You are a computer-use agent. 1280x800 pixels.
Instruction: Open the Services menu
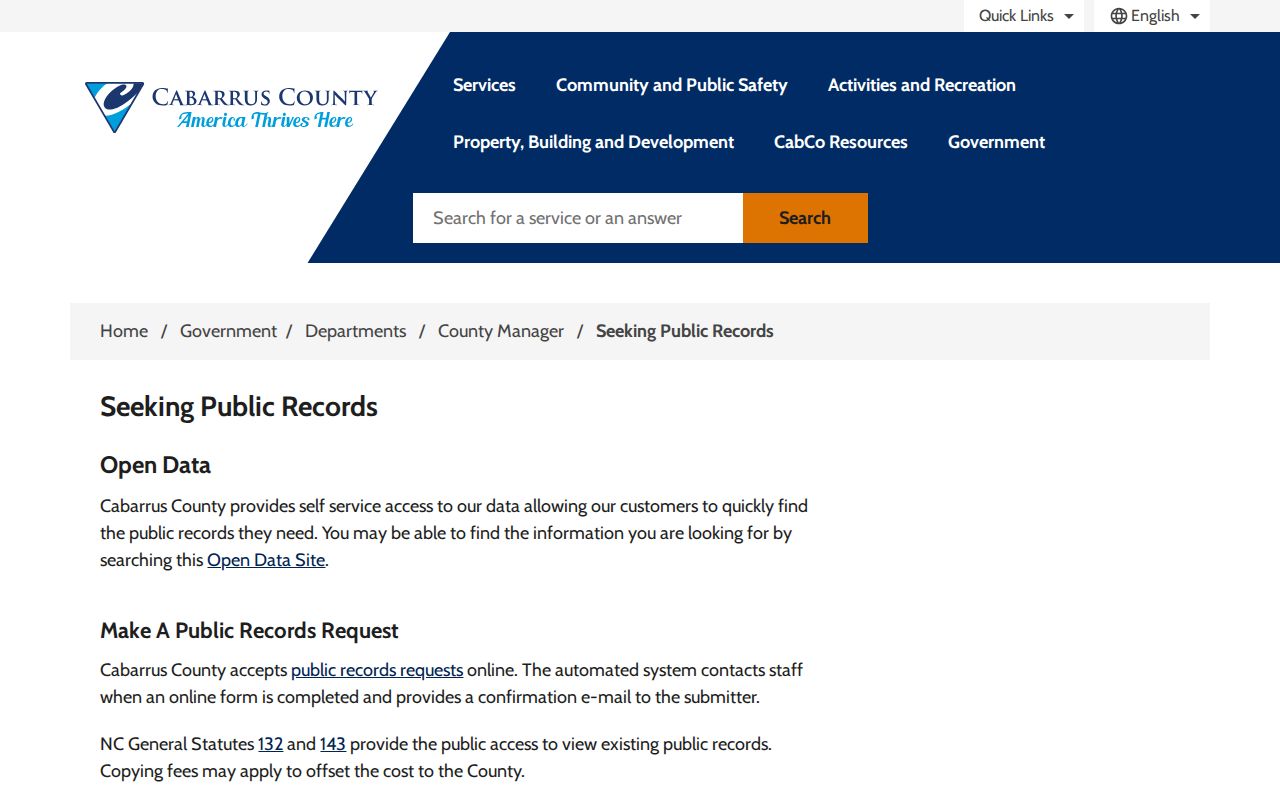pos(484,85)
